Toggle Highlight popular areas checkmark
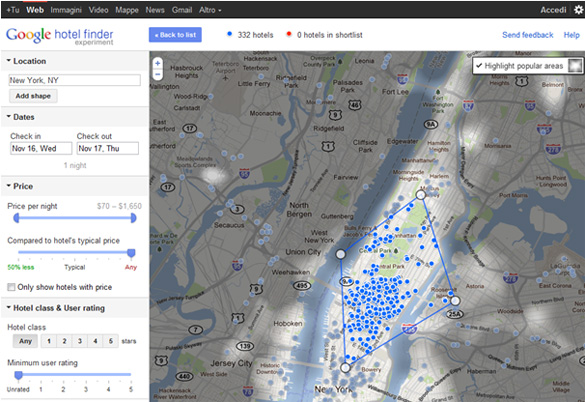 [479, 66]
